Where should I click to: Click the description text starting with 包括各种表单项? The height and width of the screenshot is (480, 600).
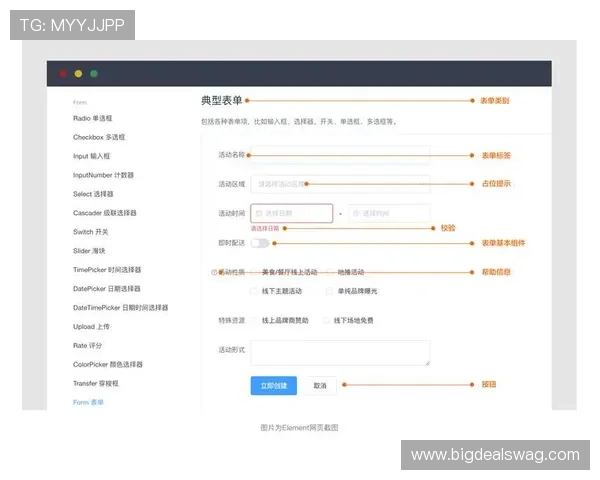coord(298,122)
